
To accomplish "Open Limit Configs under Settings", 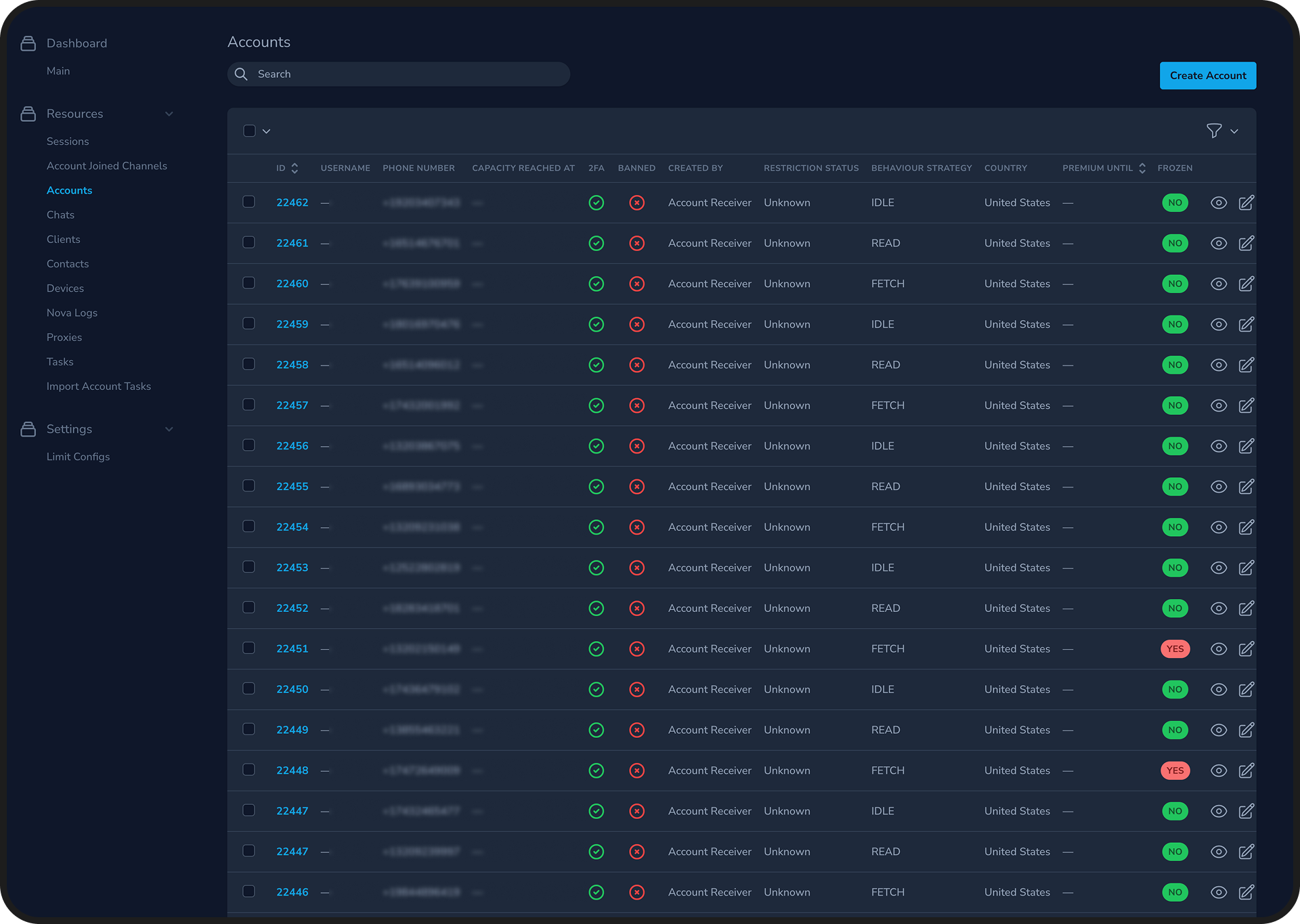I will point(78,457).
